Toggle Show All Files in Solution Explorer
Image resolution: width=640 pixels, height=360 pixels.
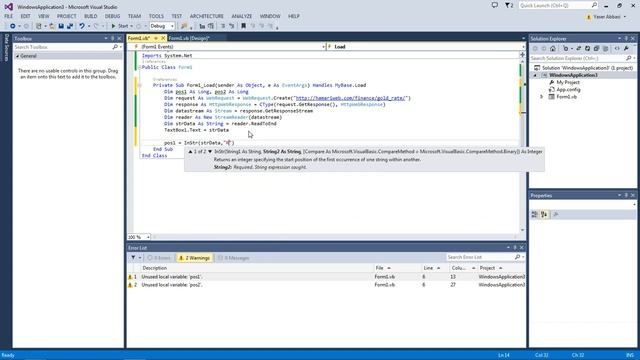coord(605,49)
